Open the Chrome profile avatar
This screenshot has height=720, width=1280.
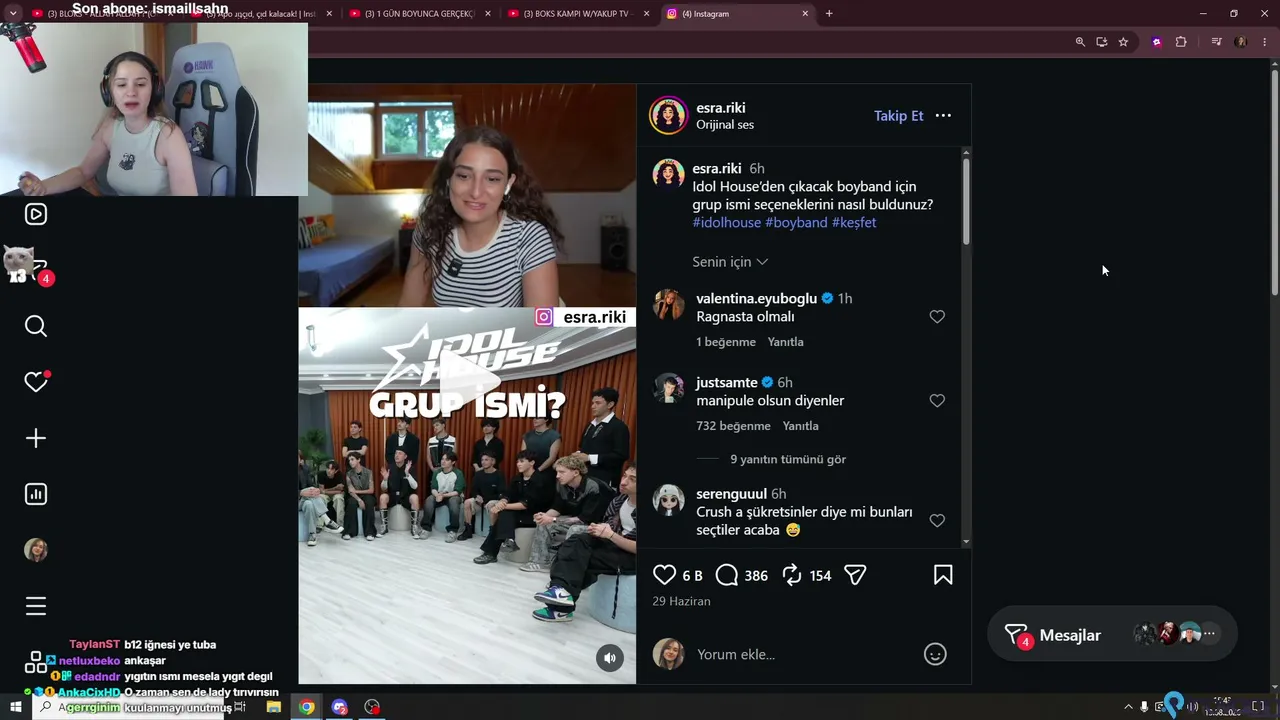(x=1241, y=42)
